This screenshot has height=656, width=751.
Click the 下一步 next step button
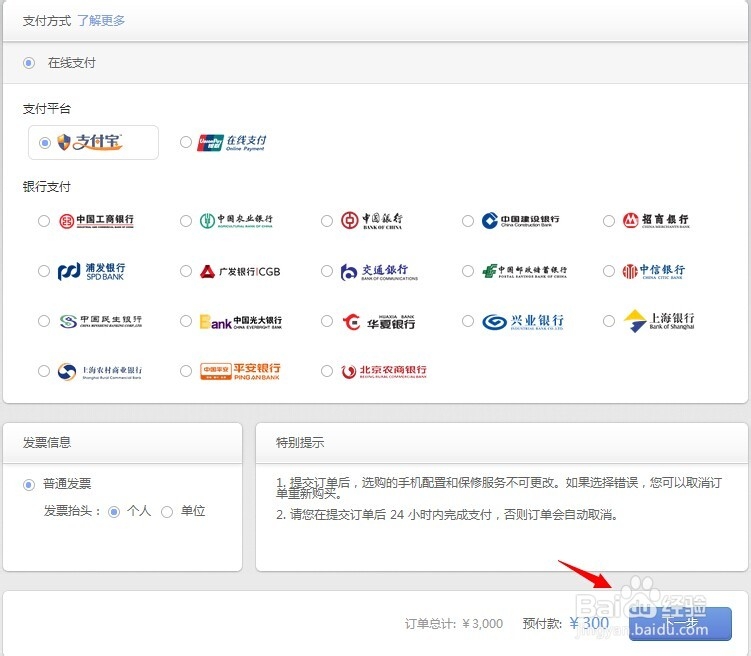[680, 623]
